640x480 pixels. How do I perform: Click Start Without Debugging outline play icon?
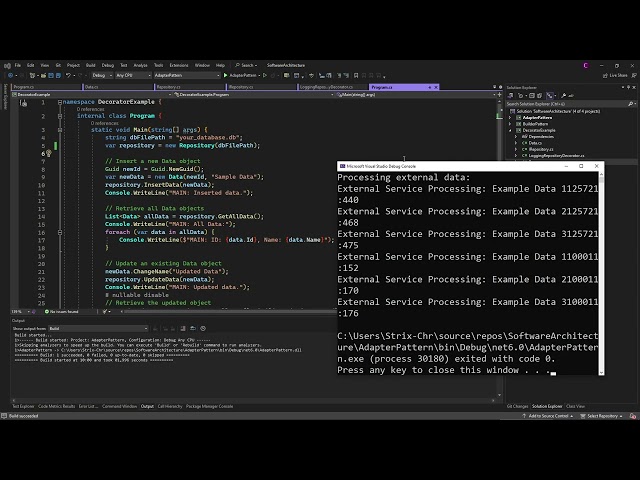[265, 76]
